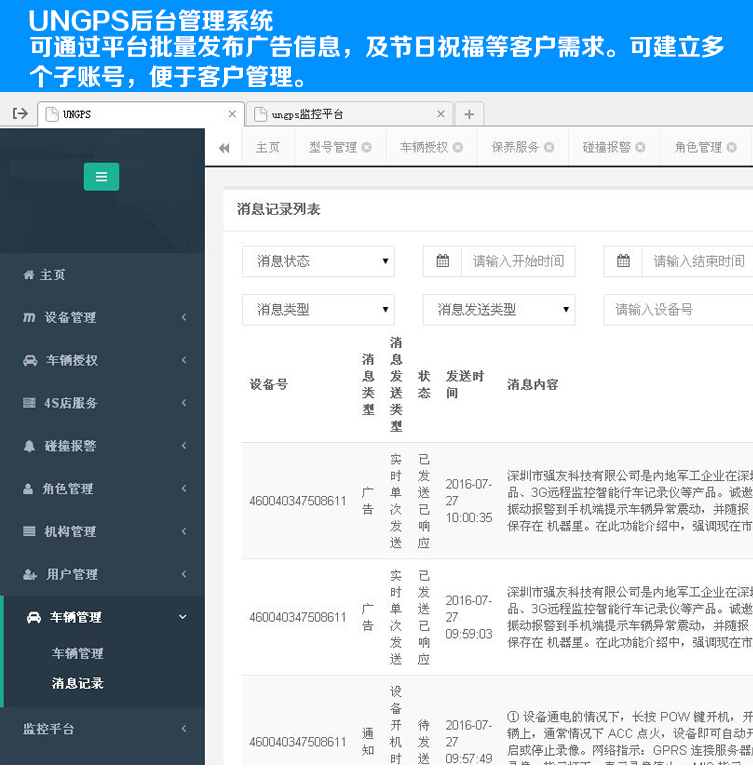Click the exit arrow icon left of browser tabs

pyautogui.click(x=20, y=114)
